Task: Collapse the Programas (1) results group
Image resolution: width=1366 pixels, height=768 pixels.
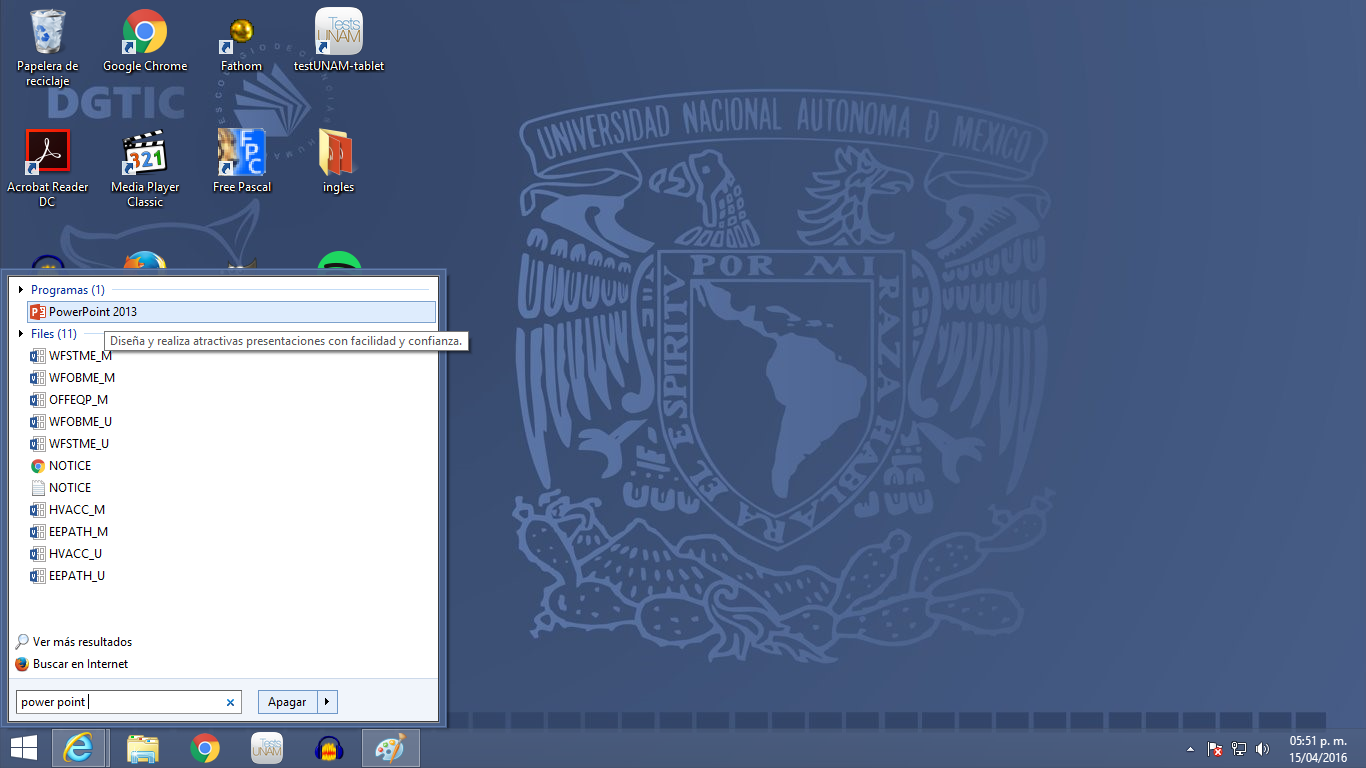Action: coord(21,290)
